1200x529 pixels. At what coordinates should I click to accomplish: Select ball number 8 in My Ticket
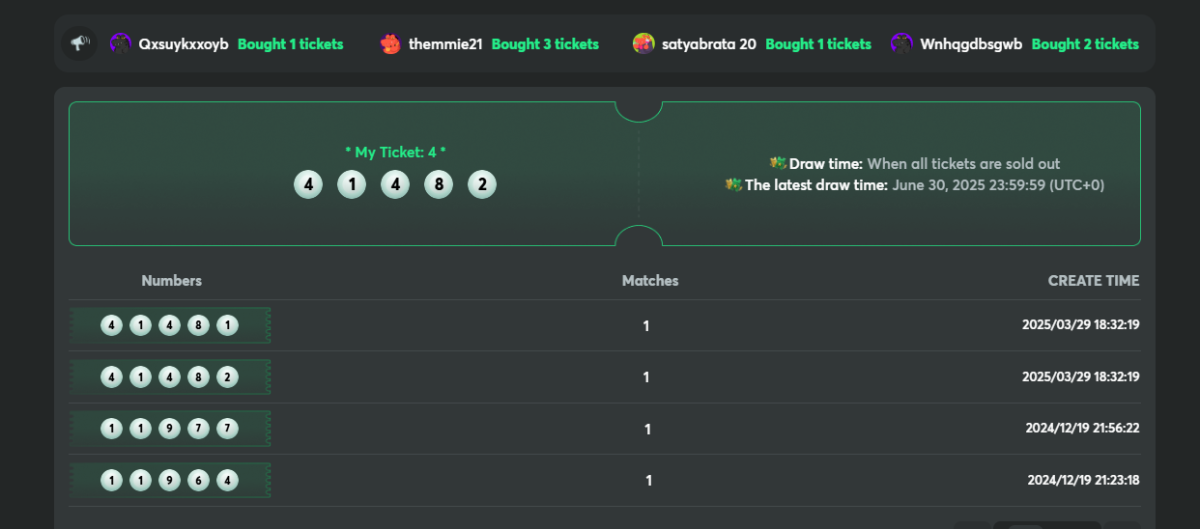438,185
